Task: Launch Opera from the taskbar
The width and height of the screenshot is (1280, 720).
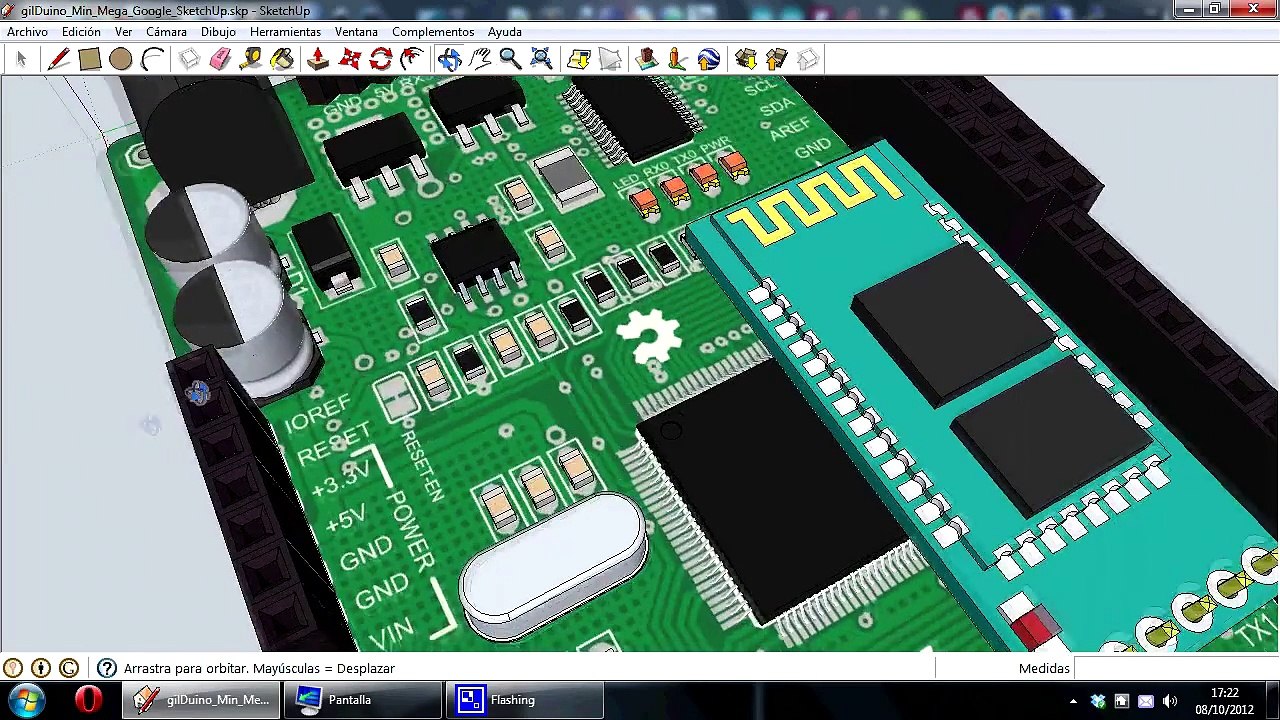Action: [88, 700]
